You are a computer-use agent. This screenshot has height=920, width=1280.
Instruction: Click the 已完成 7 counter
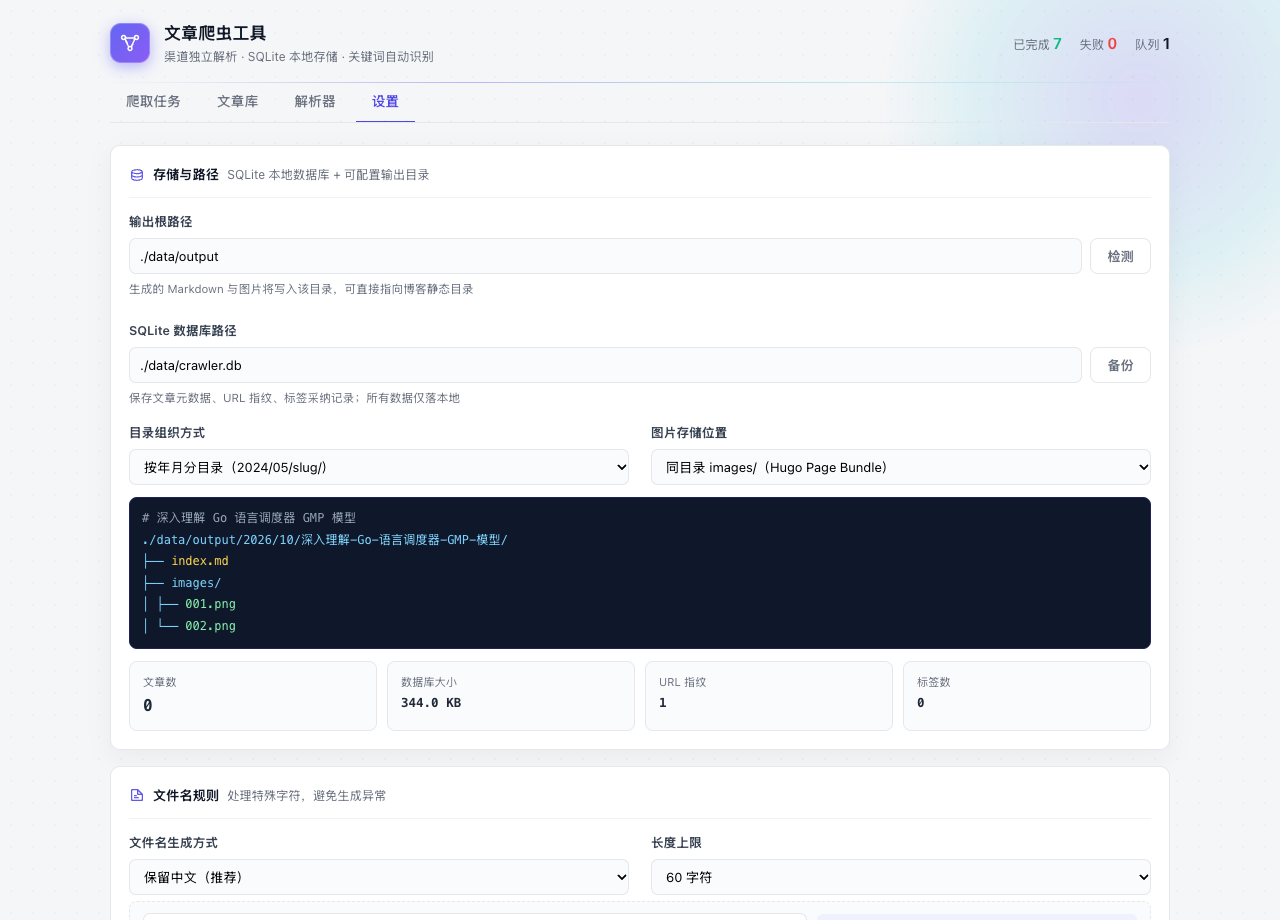(x=1037, y=44)
